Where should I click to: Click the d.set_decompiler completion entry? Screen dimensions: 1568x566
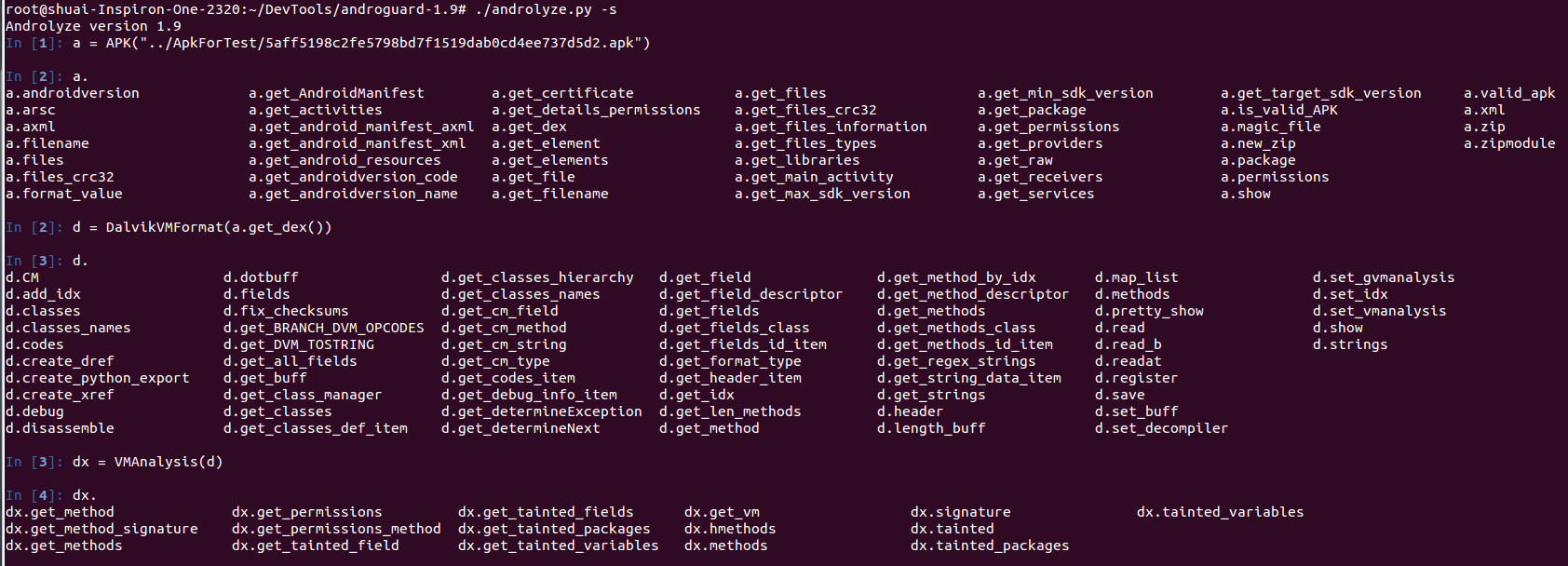(1161, 428)
